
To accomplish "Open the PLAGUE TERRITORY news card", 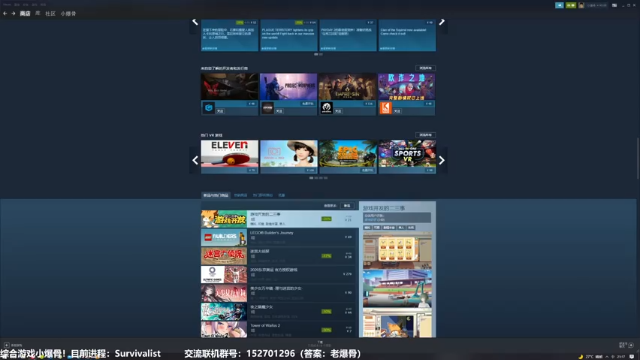I will click(x=289, y=35).
